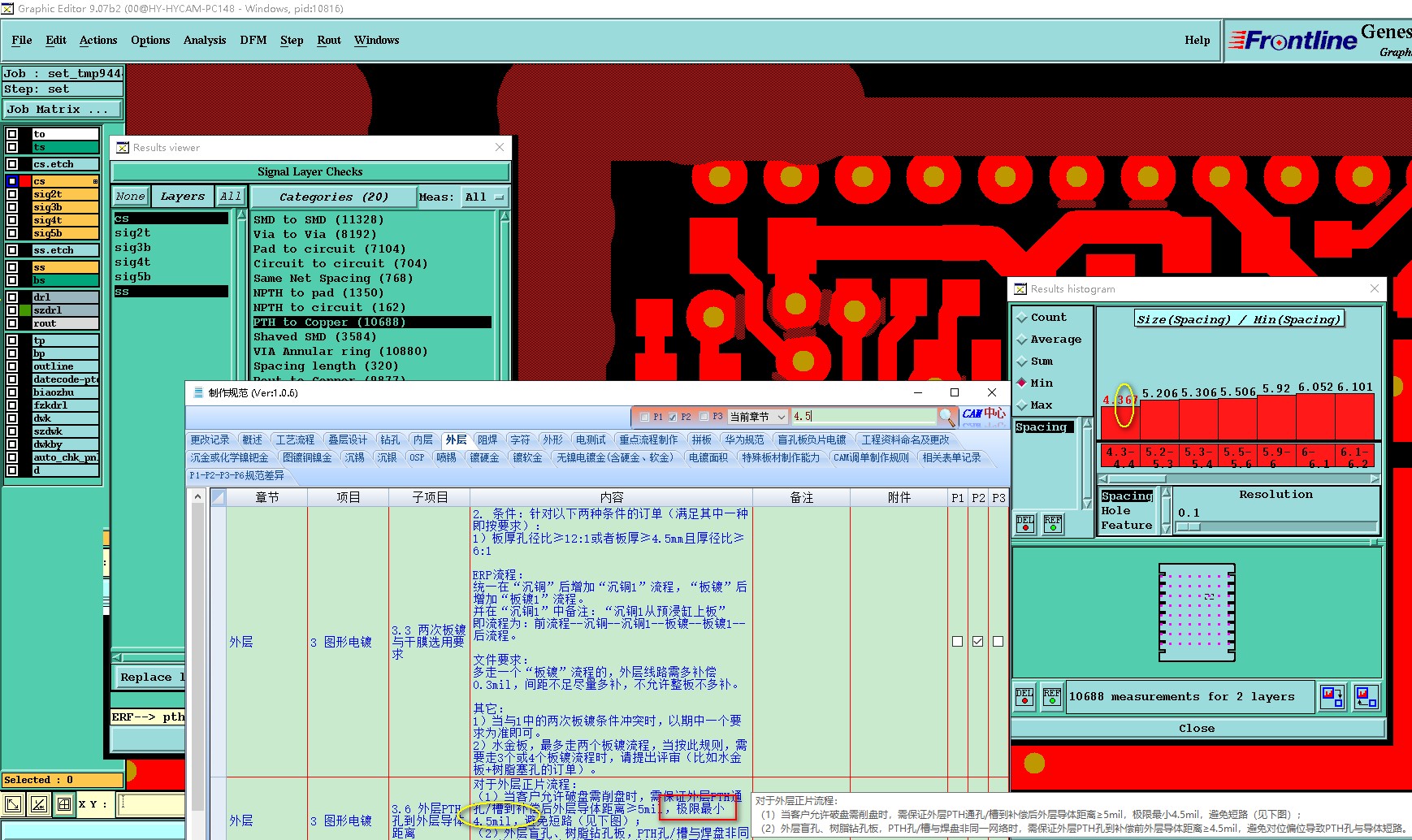The height and width of the screenshot is (840, 1412).
Task: Click the search magnifier icon in 制作规范 window
Action: [x=946, y=417]
